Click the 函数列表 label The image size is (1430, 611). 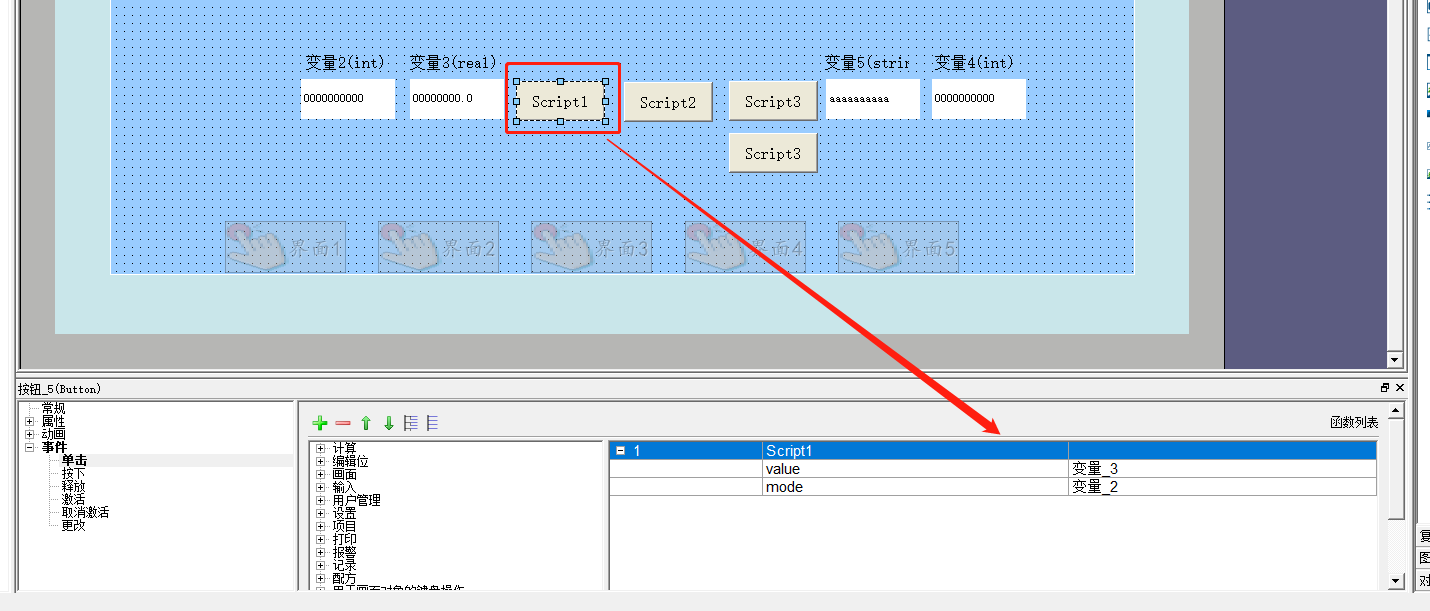tap(1354, 423)
